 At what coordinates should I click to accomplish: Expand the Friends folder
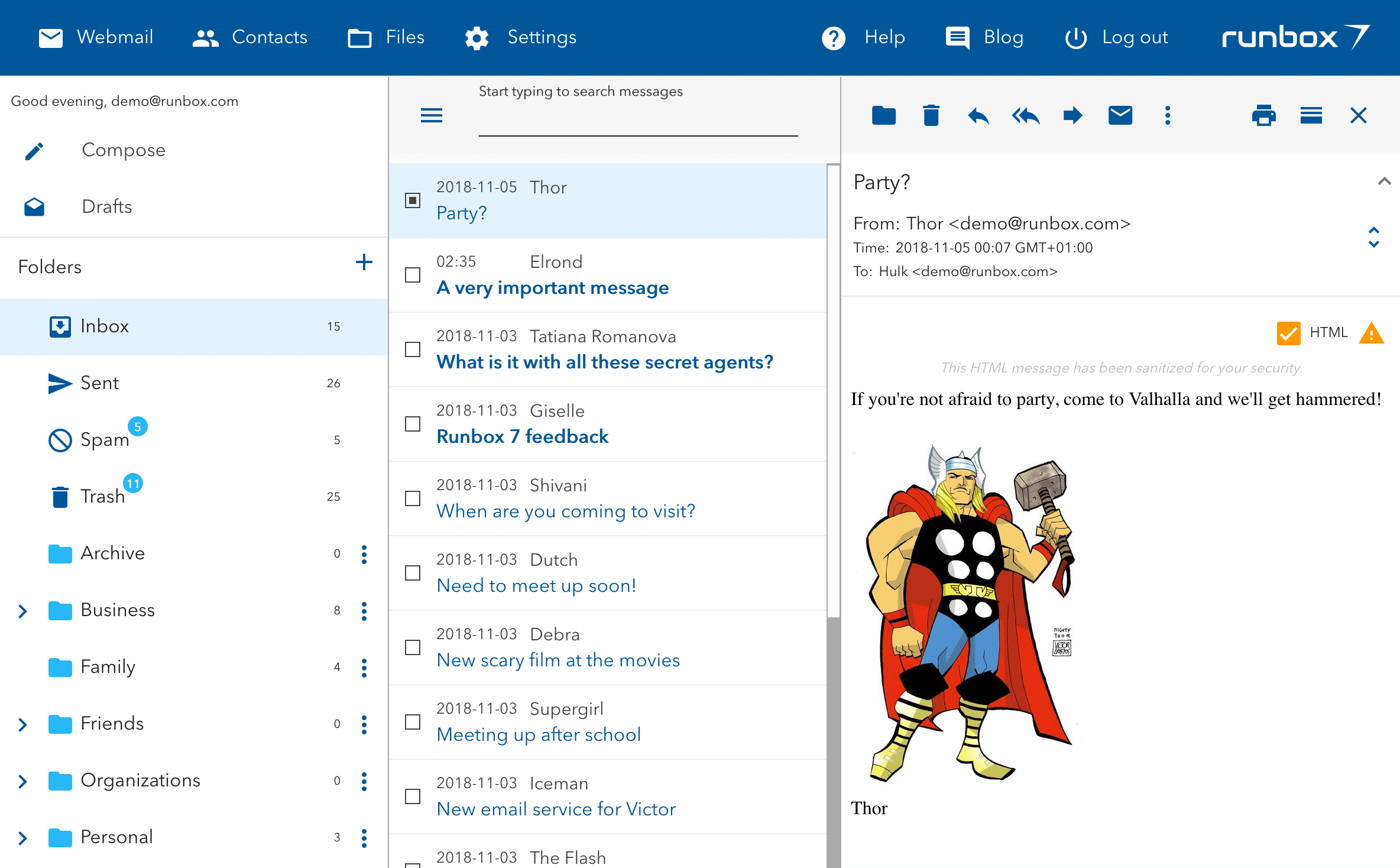pyautogui.click(x=22, y=724)
